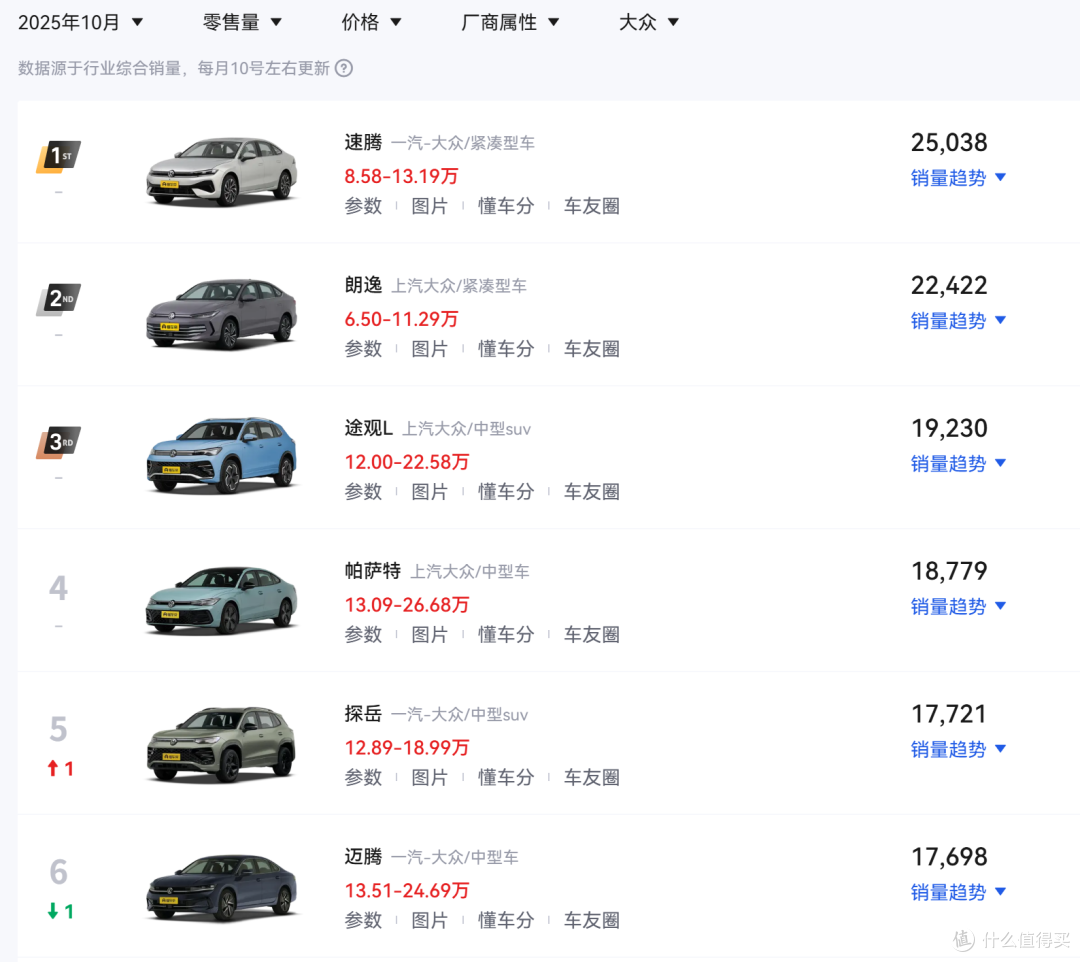Open the 帕萨特 car thumbnail
Image resolution: width=1080 pixels, height=962 pixels.
tap(222, 600)
